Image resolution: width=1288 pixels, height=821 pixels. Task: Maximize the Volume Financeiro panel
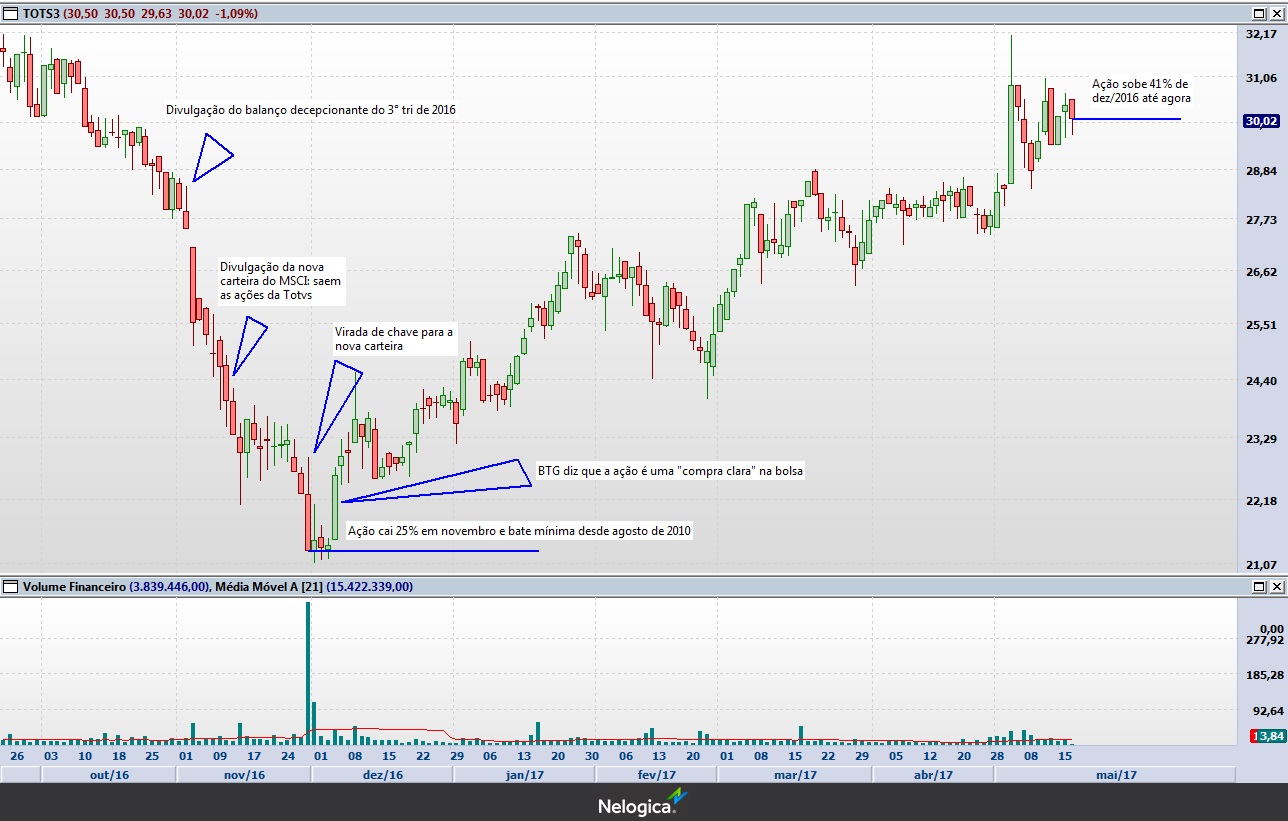pos(1258,587)
